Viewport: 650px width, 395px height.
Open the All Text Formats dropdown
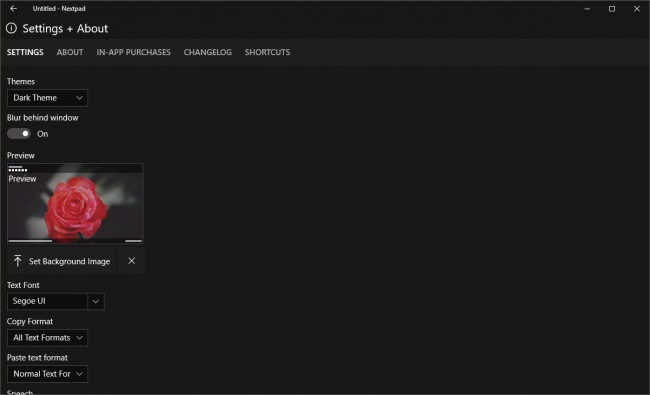coord(47,338)
